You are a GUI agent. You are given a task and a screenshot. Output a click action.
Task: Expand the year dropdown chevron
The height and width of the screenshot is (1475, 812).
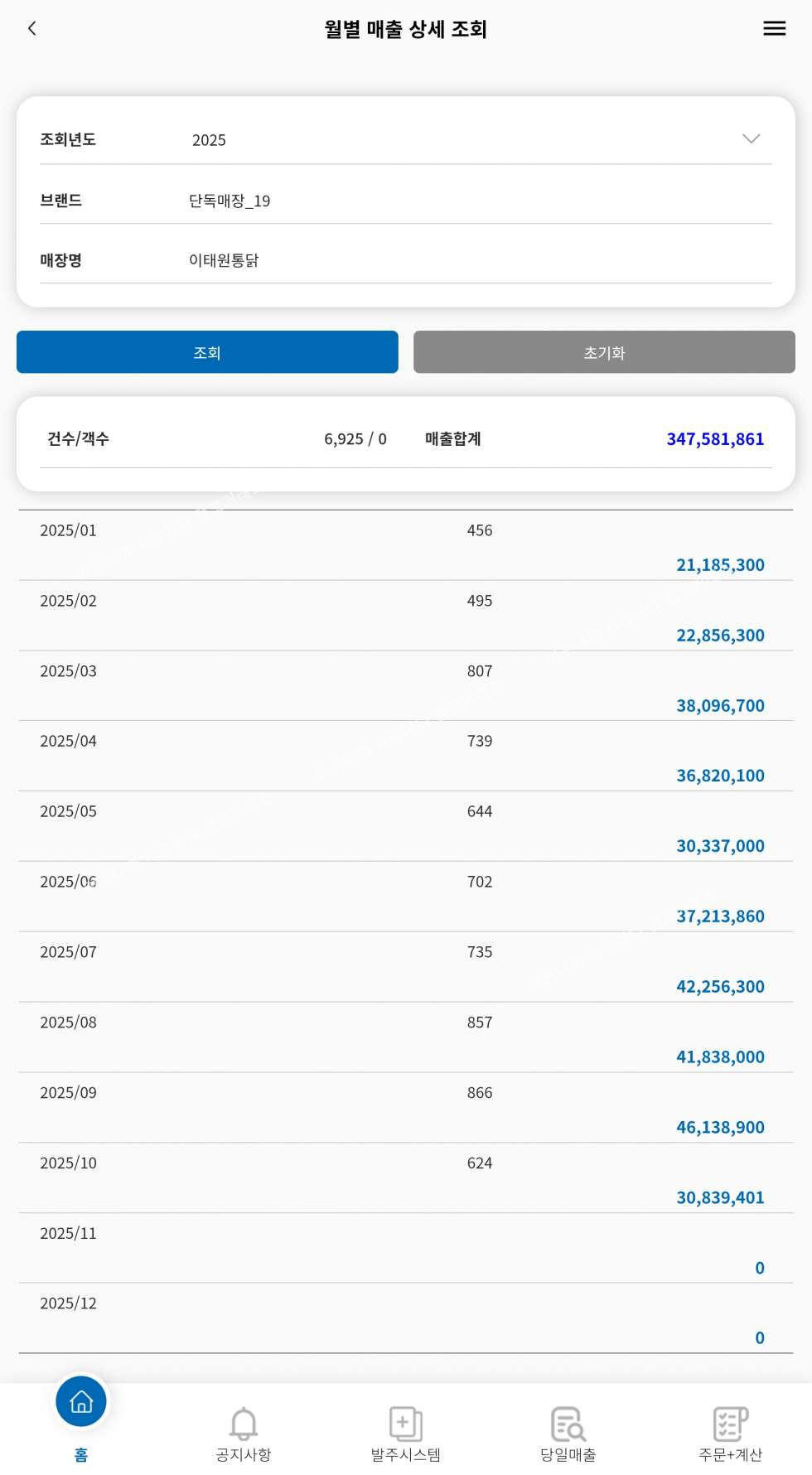coord(751,139)
